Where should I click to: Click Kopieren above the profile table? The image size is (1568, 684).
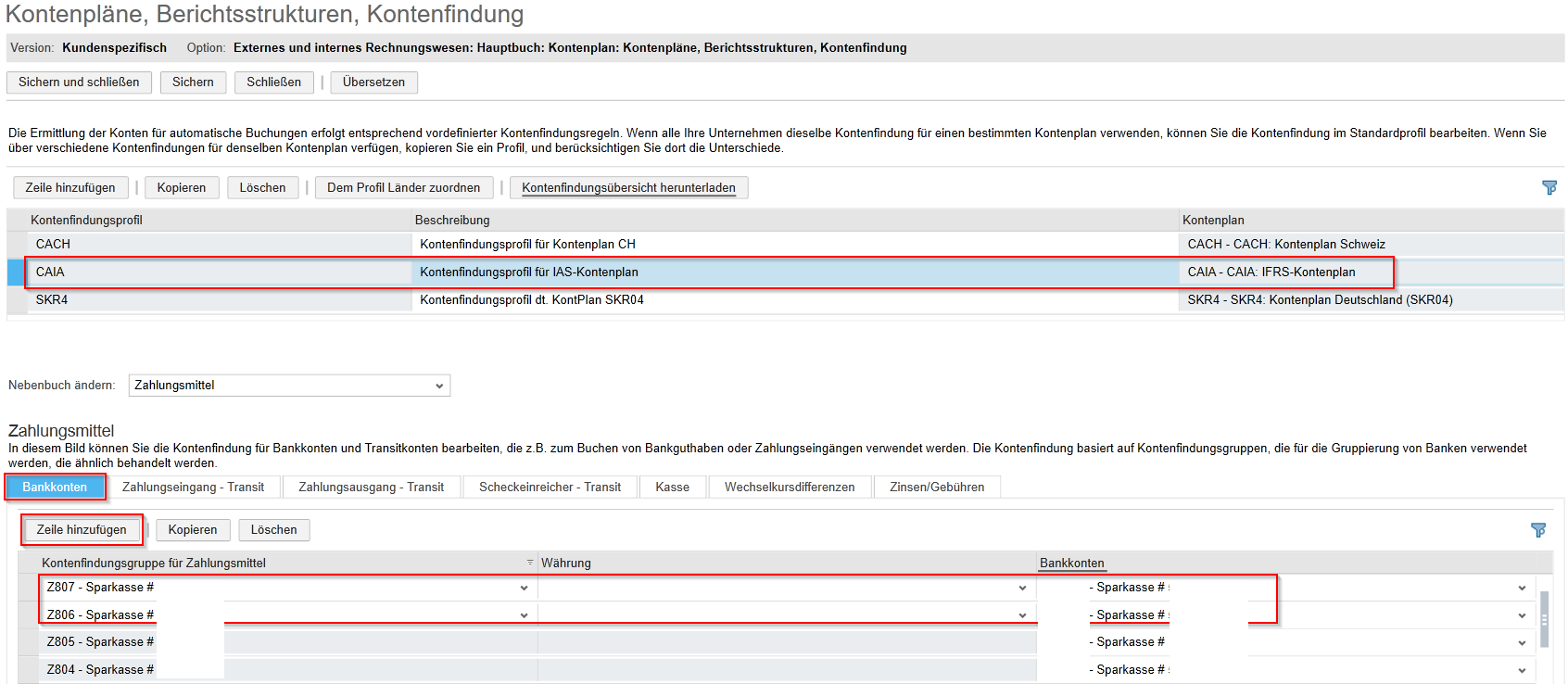point(182,188)
